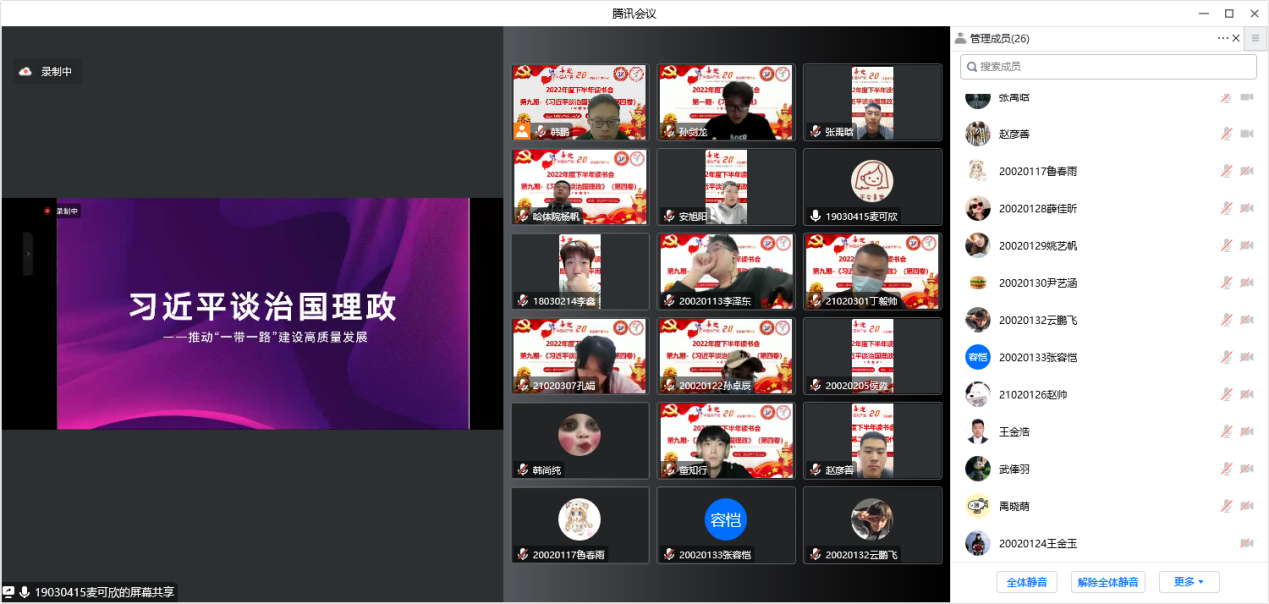Click the 19030415麦可欣的屏幕共享 status label

point(104,592)
